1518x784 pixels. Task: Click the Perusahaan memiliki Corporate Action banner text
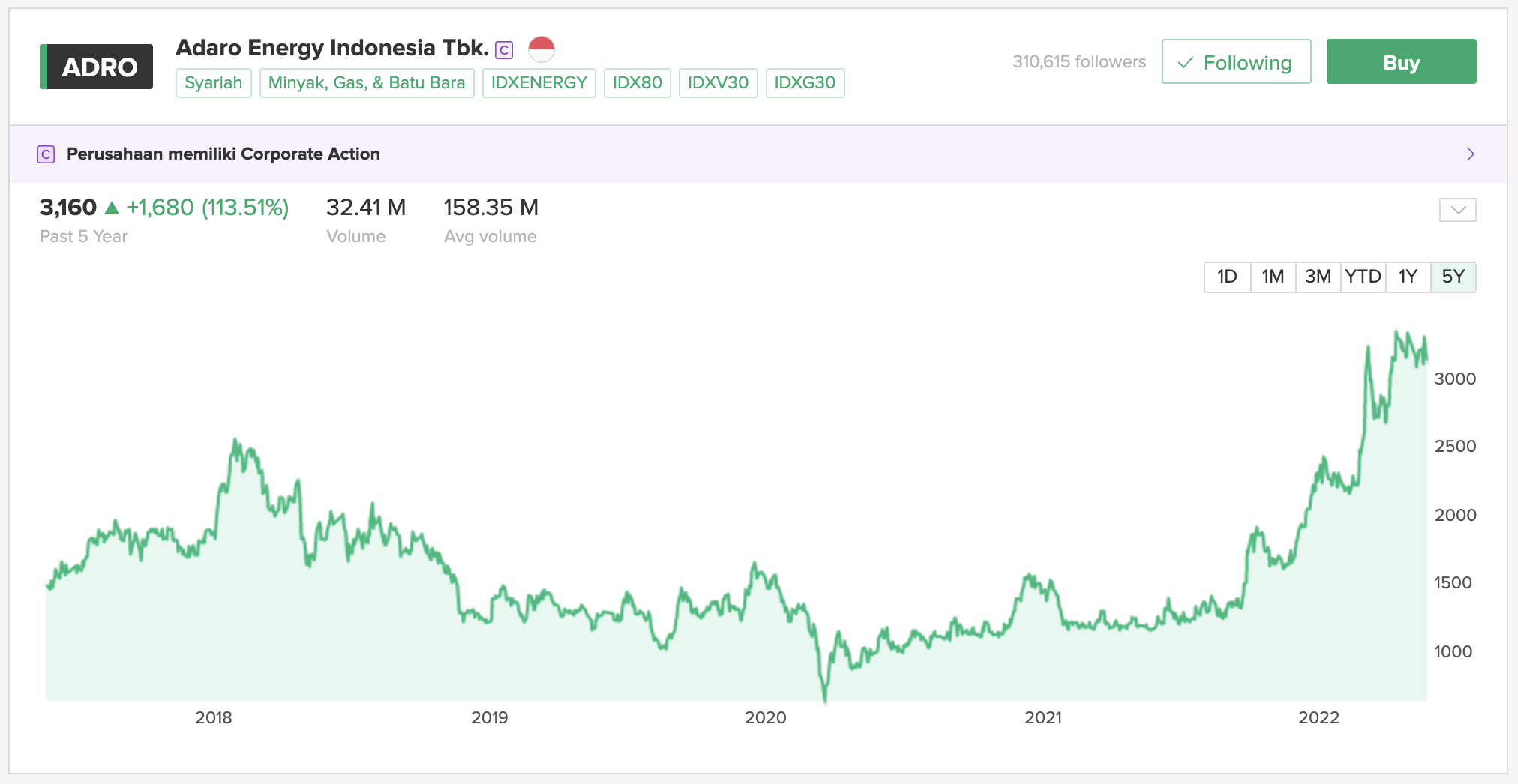[x=223, y=154]
